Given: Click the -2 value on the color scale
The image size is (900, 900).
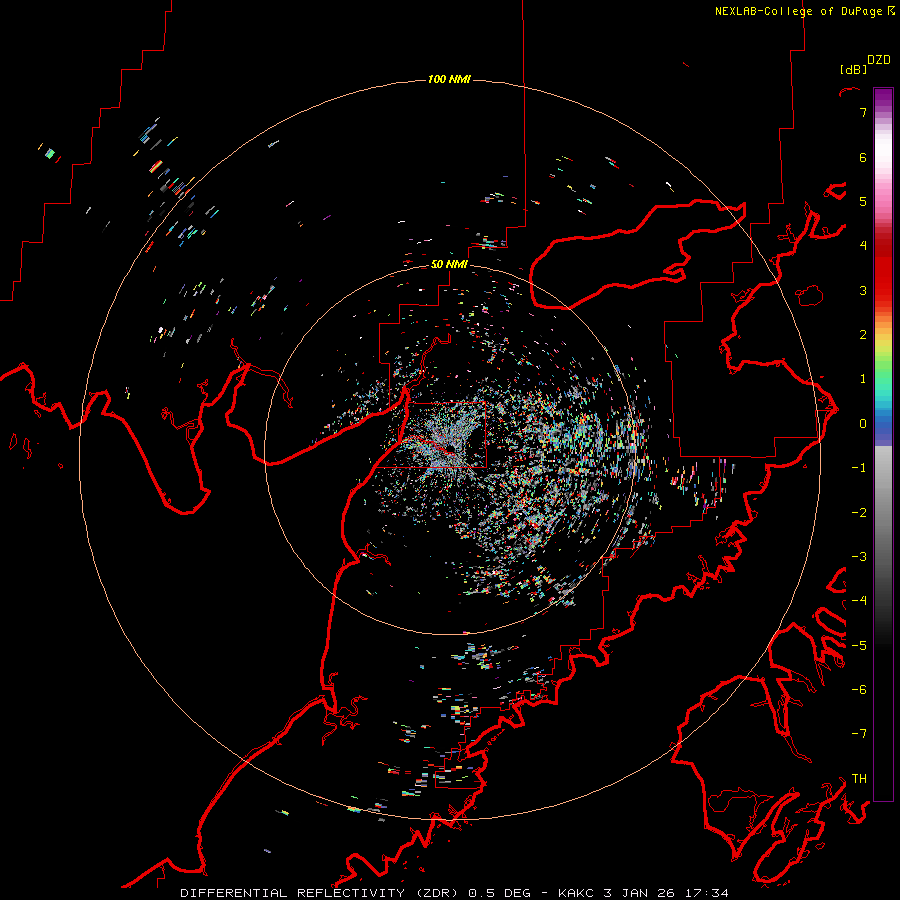Looking at the screenshot, I should point(859,513).
